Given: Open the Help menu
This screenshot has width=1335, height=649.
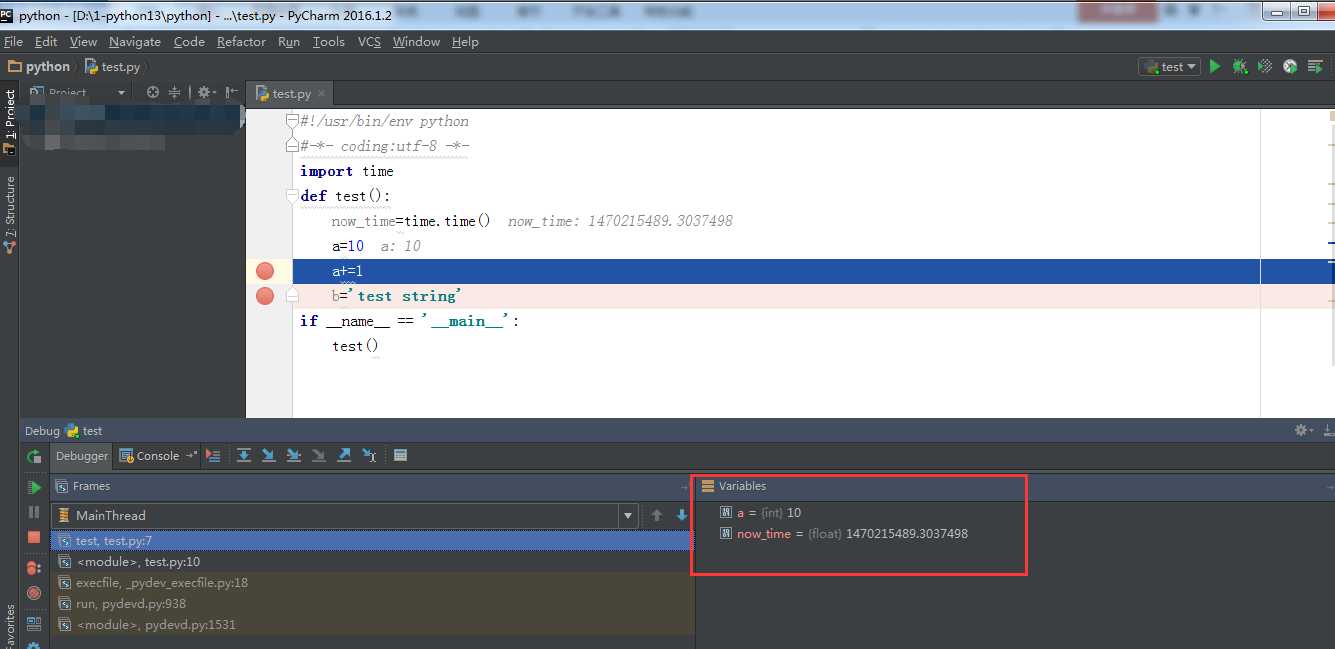Looking at the screenshot, I should [465, 42].
